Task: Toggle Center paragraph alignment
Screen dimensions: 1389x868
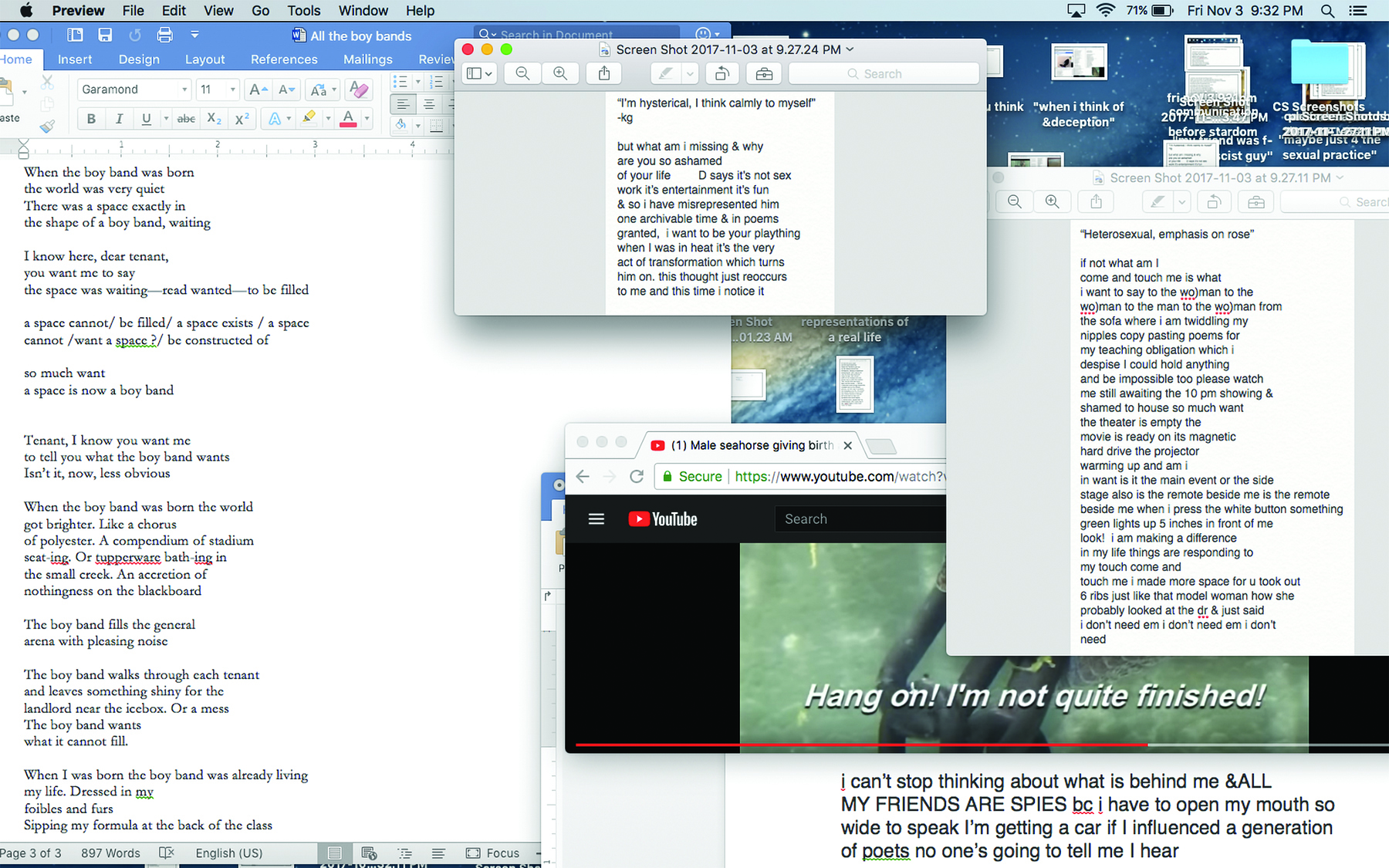Action: 429,104
